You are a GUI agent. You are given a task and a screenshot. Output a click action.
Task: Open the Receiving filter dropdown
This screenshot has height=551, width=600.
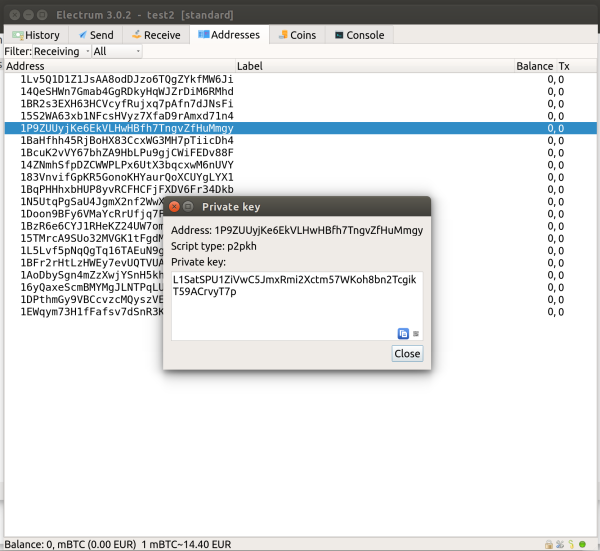coord(61,51)
